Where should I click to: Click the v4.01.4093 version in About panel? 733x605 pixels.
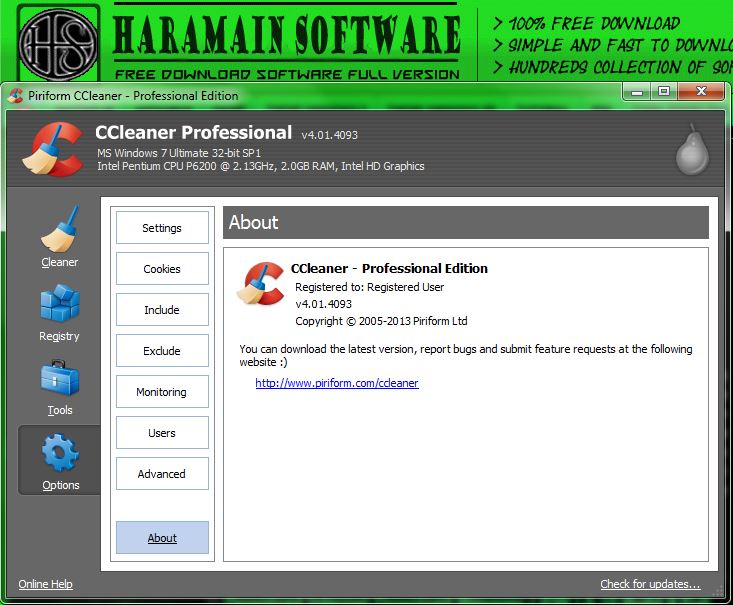point(323,304)
